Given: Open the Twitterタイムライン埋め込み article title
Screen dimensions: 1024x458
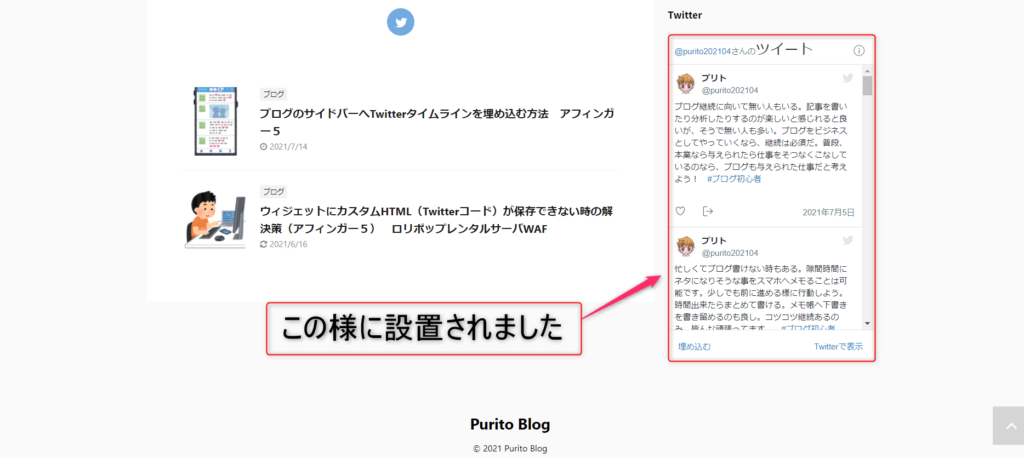Looking at the screenshot, I should tap(436, 122).
